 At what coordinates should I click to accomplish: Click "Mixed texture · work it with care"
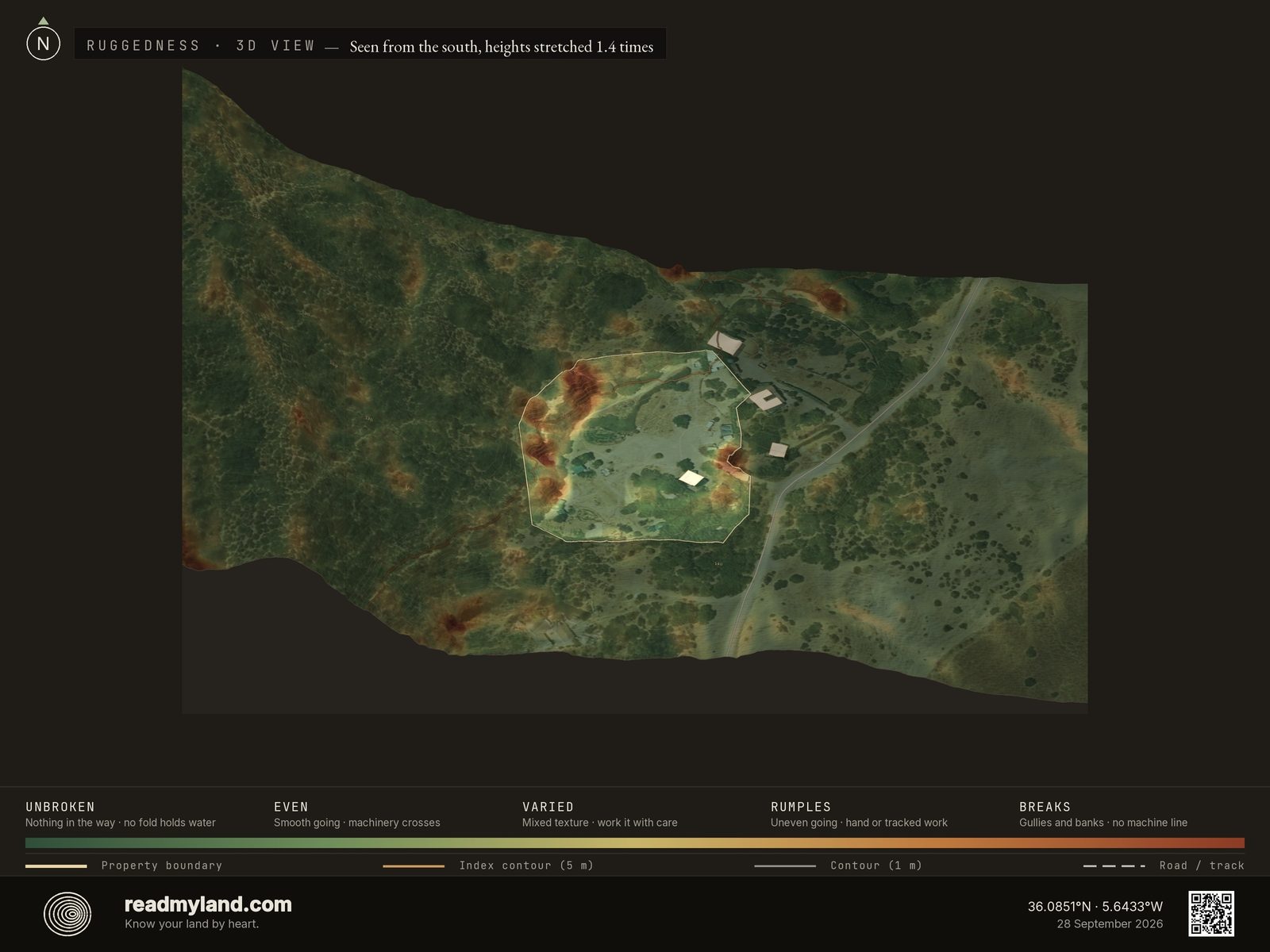600,823
